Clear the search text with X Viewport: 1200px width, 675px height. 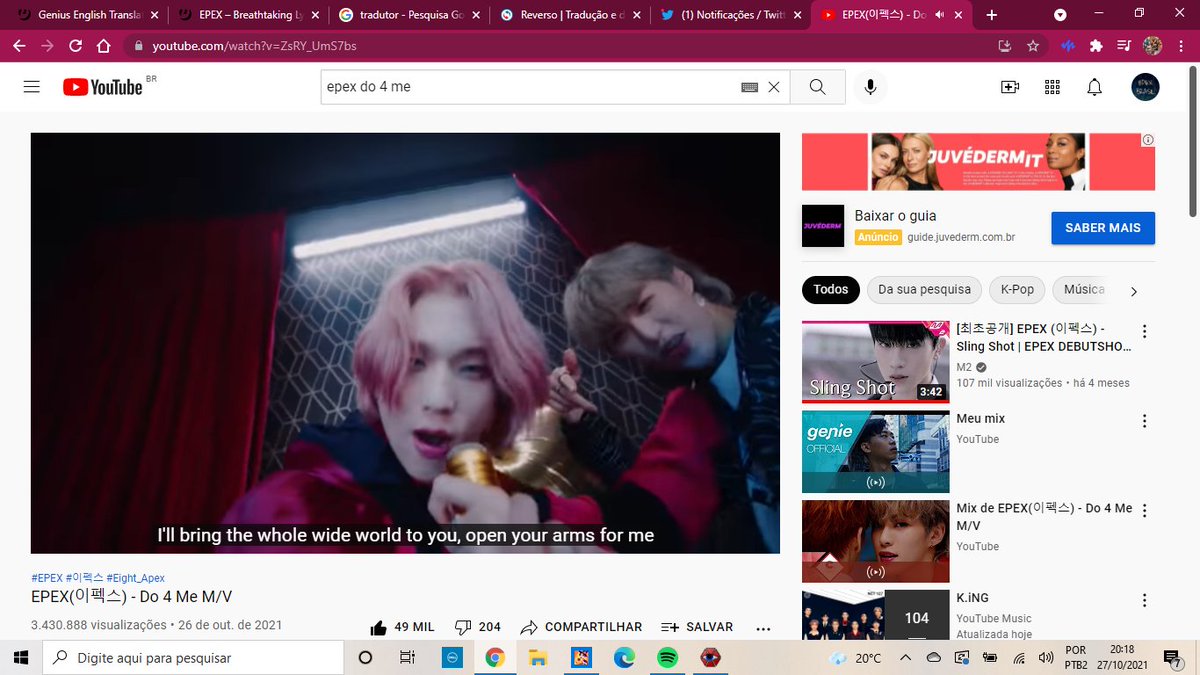pyautogui.click(x=773, y=87)
